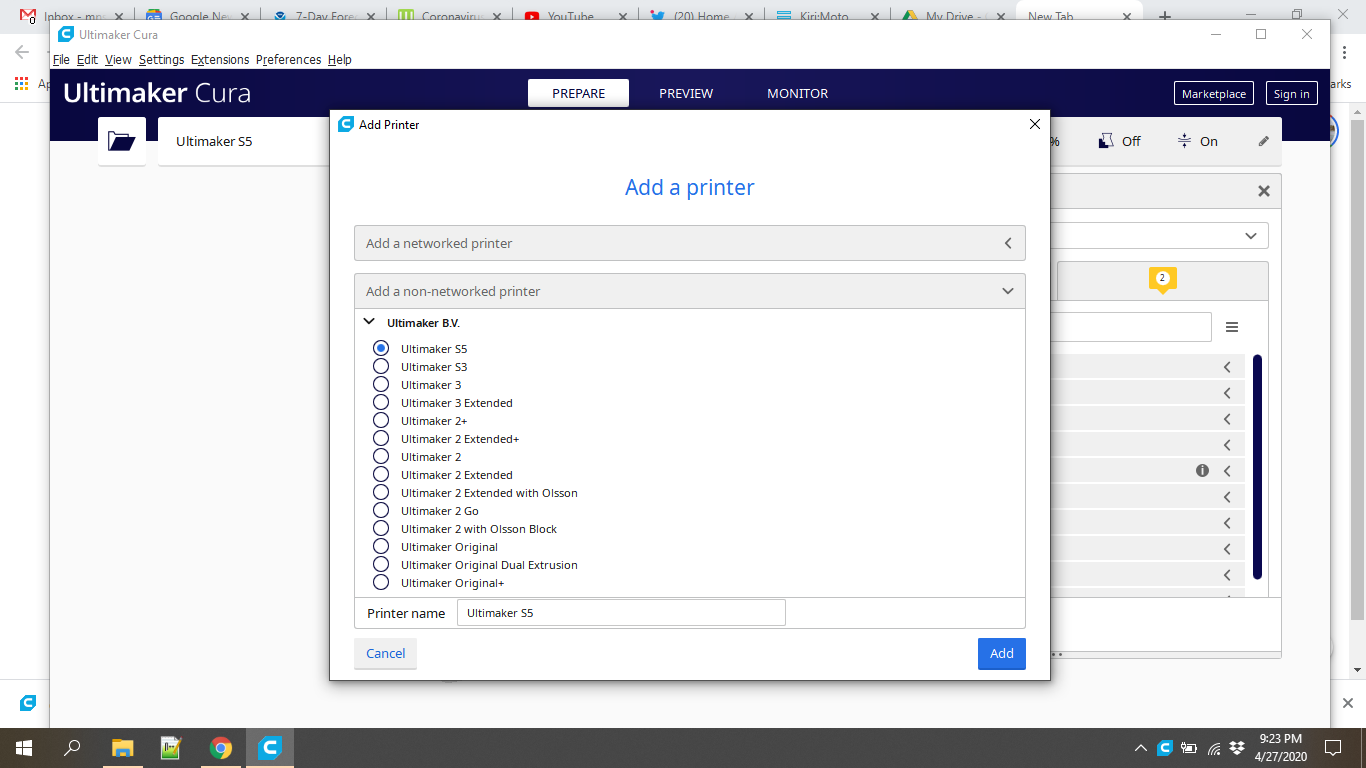The image size is (1366, 768).
Task: Collapse Add a non-networked printer section
Action: coord(689,291)
